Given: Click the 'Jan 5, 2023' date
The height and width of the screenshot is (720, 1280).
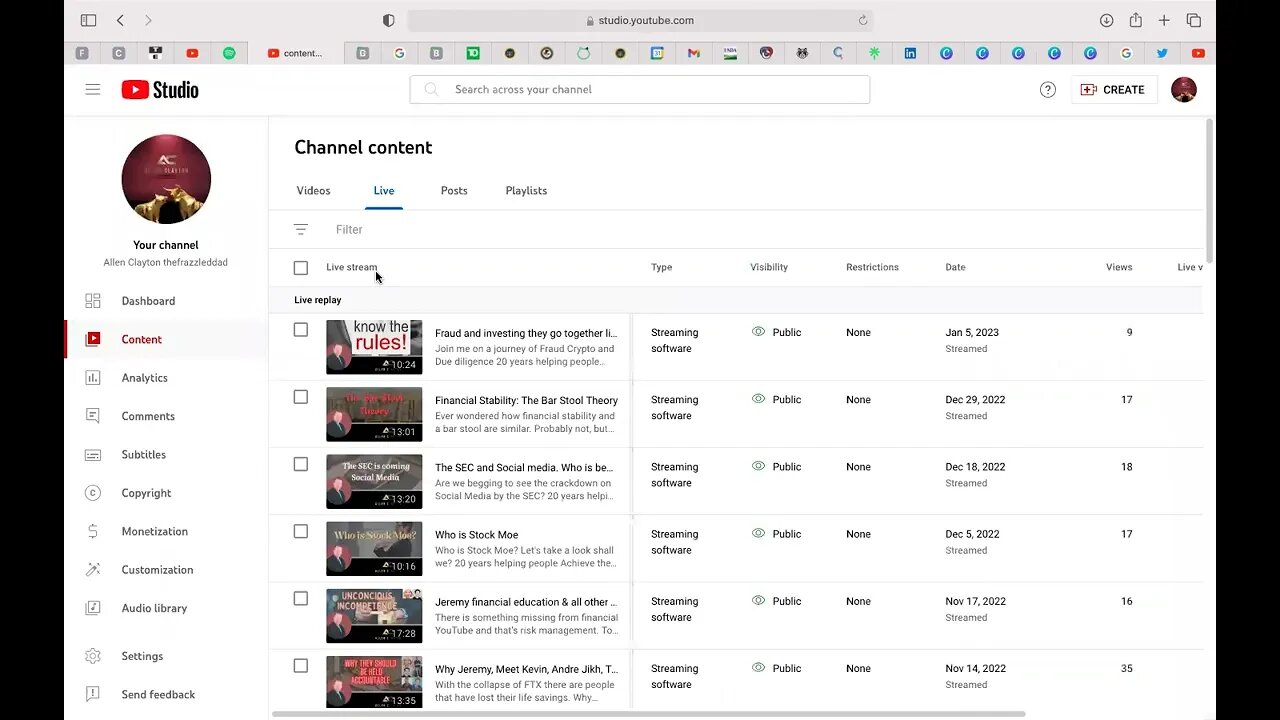Looking at the screenshot, I should (x=972, y=332).
